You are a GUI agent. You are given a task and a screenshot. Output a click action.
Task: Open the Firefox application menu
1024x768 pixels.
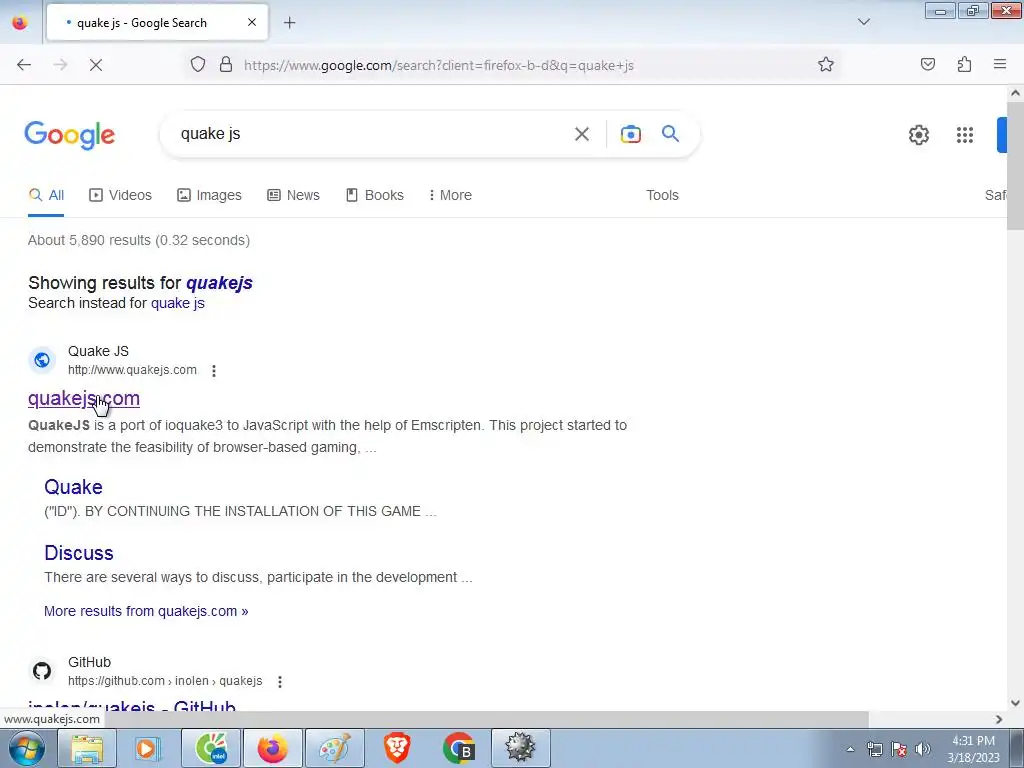point(1000,64)
